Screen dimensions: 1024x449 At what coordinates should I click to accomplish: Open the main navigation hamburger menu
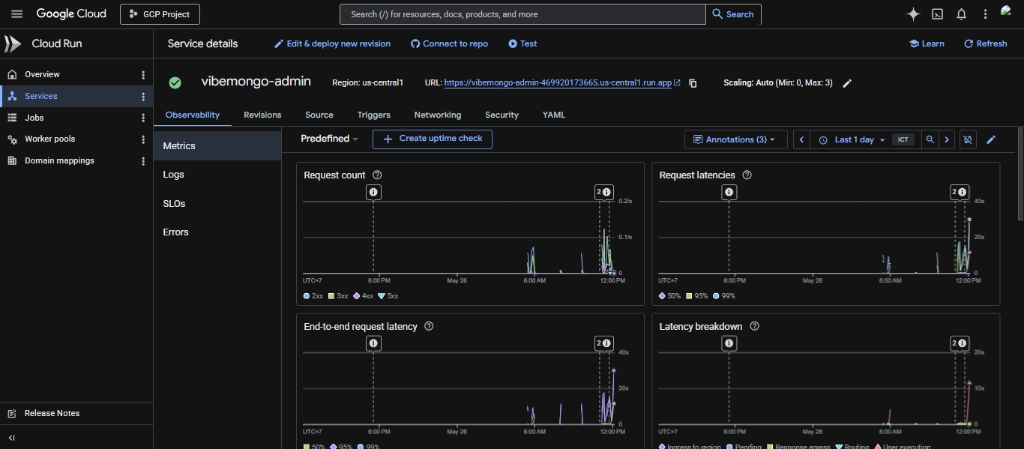[17, 14]
